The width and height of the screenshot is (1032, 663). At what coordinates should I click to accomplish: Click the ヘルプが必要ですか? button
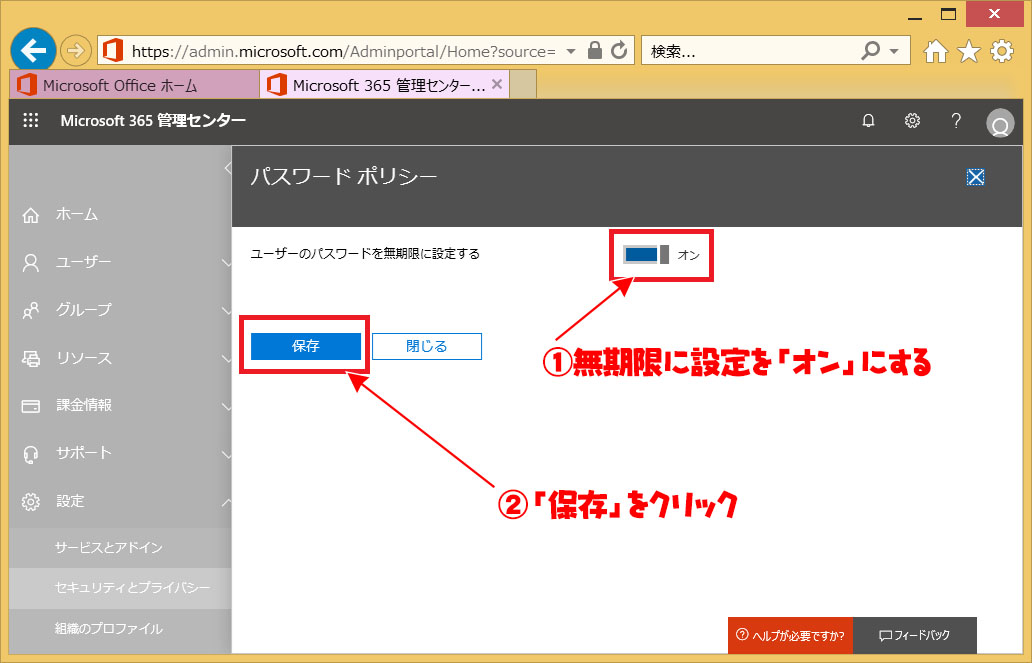point(790,635)
